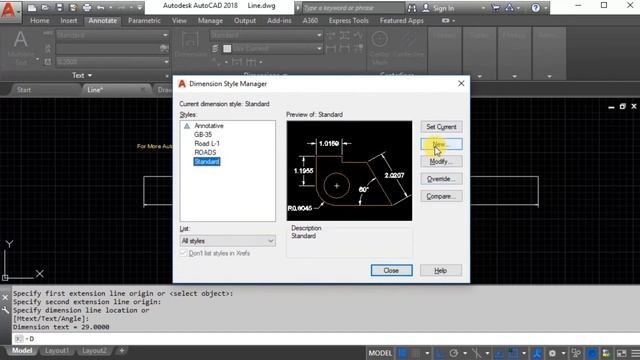Open the Autodesk App Store cart icon
Image resolution: width=640 pixels, height=360 pixels.
point(496,8)
